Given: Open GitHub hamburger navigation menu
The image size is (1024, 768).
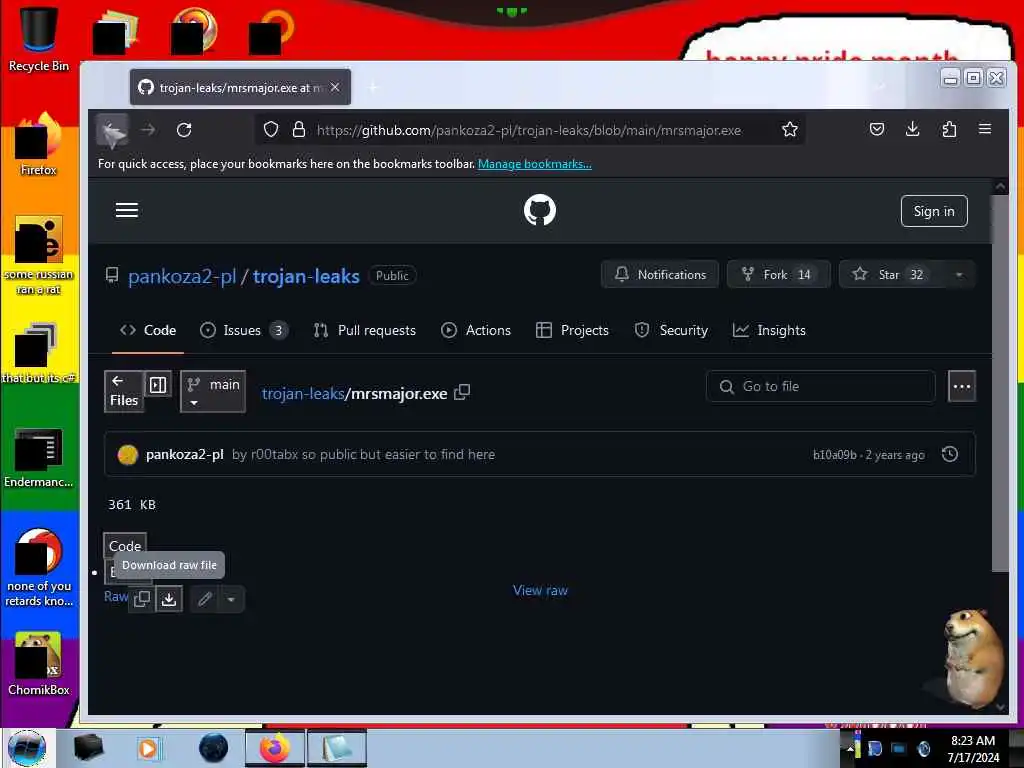Looking at the screenshot, I should point(127,210).
